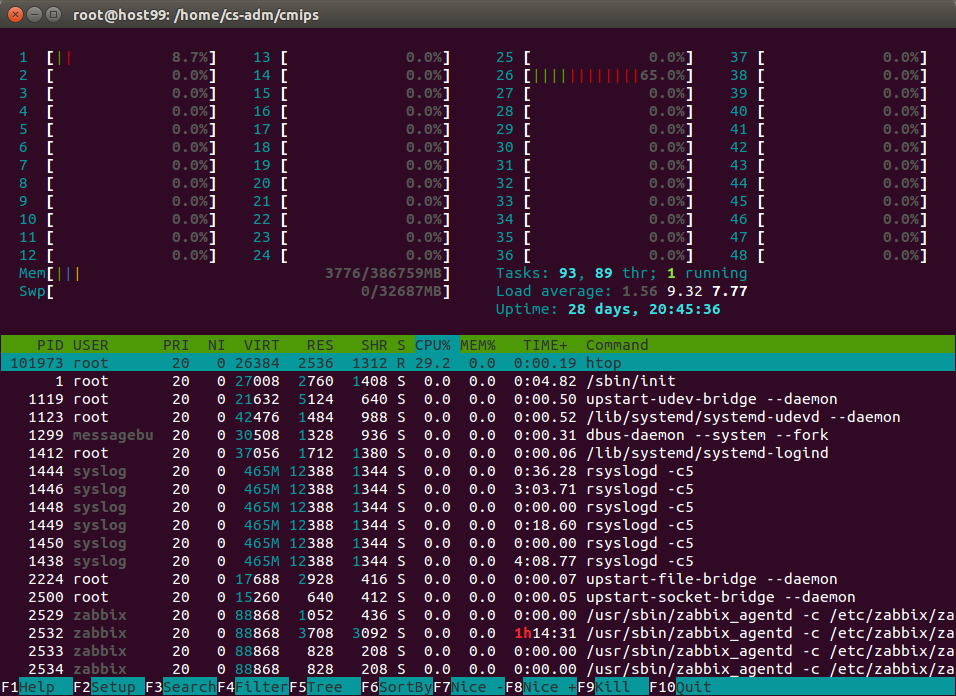
Task: Open htop Help from the F1 button
Action: click(37, 687)
